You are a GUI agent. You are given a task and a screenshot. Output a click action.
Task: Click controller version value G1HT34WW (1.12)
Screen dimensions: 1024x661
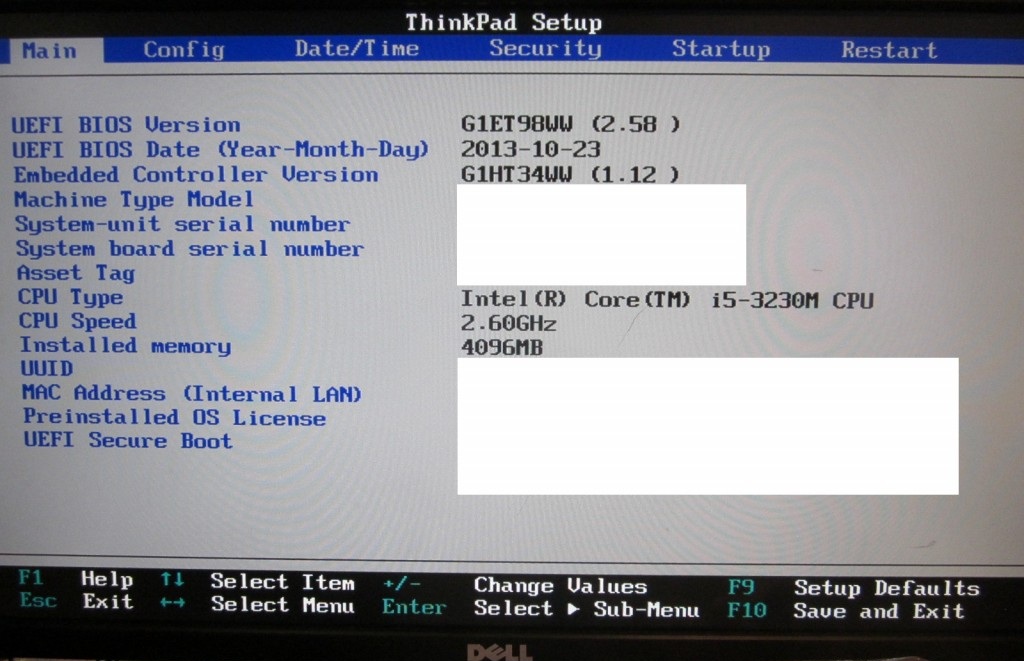coord(569,174)
